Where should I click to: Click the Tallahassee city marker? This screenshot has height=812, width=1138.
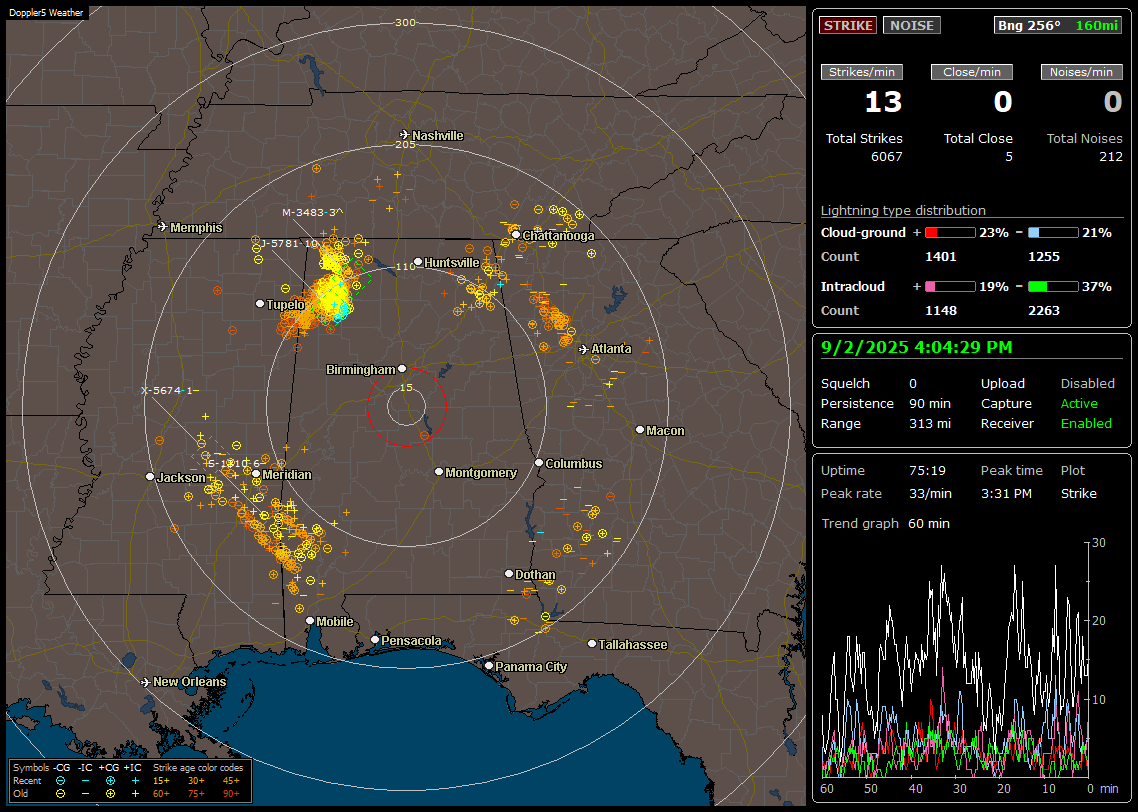click(x=592, y=644)
